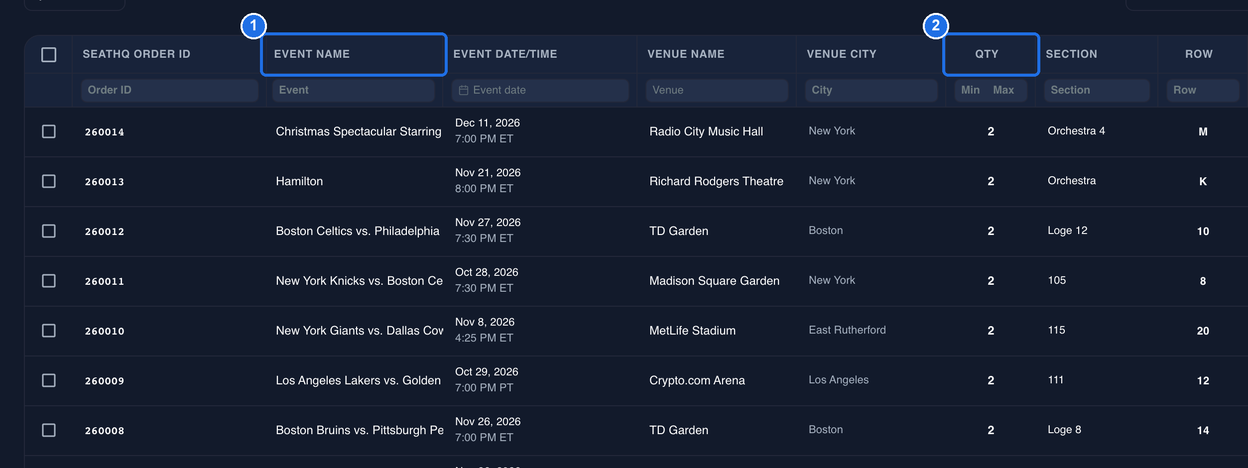
Task: Click East Rutherford city cell
Action: (847, 330)
